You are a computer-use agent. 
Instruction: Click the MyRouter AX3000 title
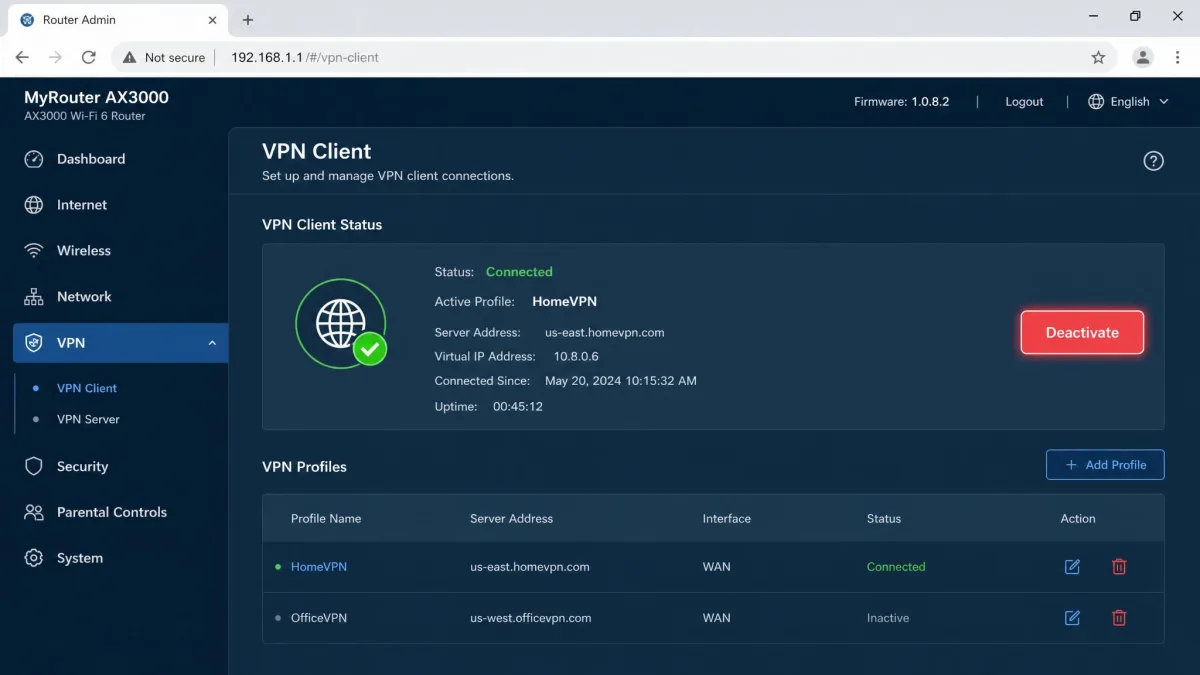96,97
